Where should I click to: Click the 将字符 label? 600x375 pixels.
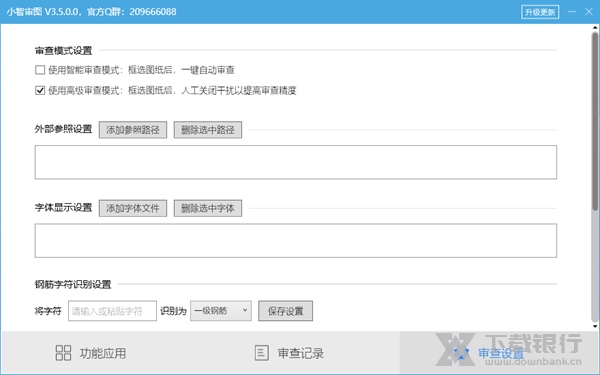48,311
